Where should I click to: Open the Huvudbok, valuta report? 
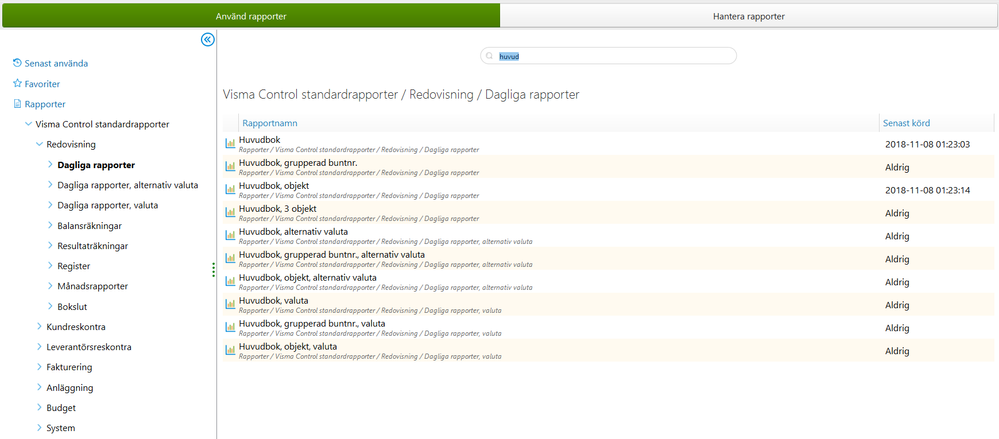point(274,301)
